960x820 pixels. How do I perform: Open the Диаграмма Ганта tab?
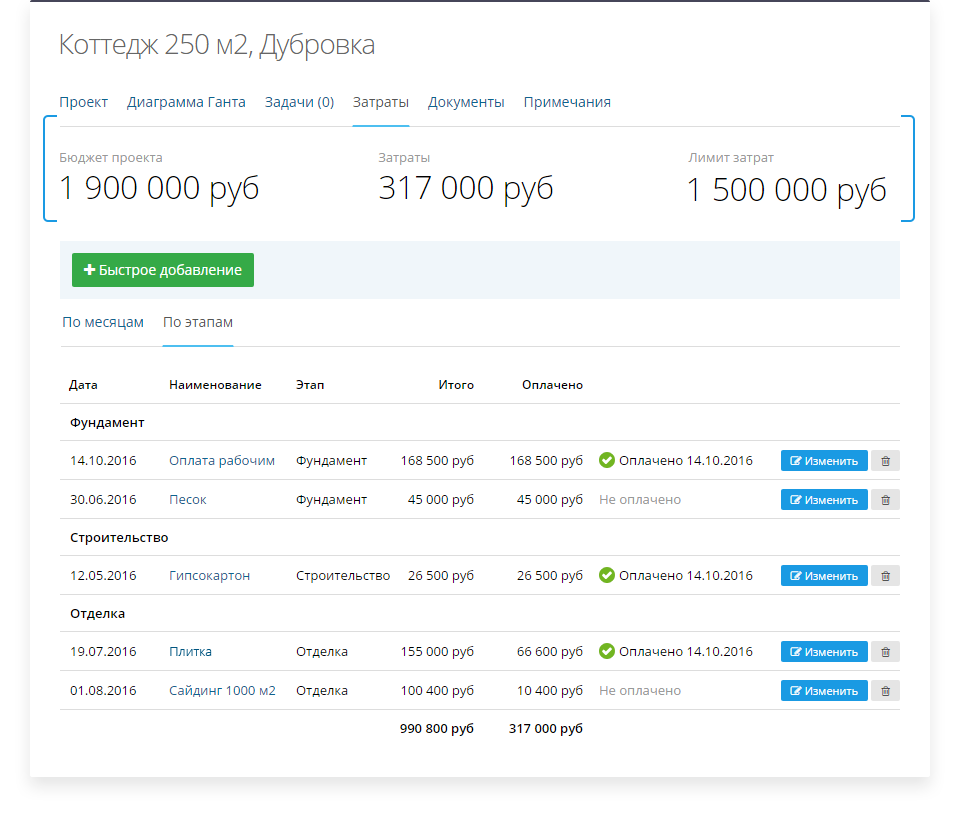pos(186,102)
